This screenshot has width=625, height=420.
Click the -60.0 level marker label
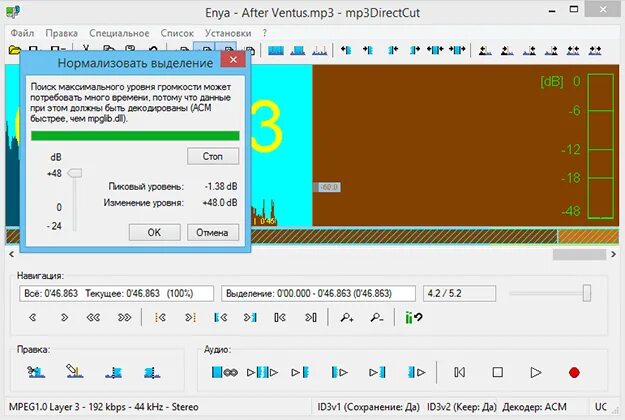click(329, 187)
